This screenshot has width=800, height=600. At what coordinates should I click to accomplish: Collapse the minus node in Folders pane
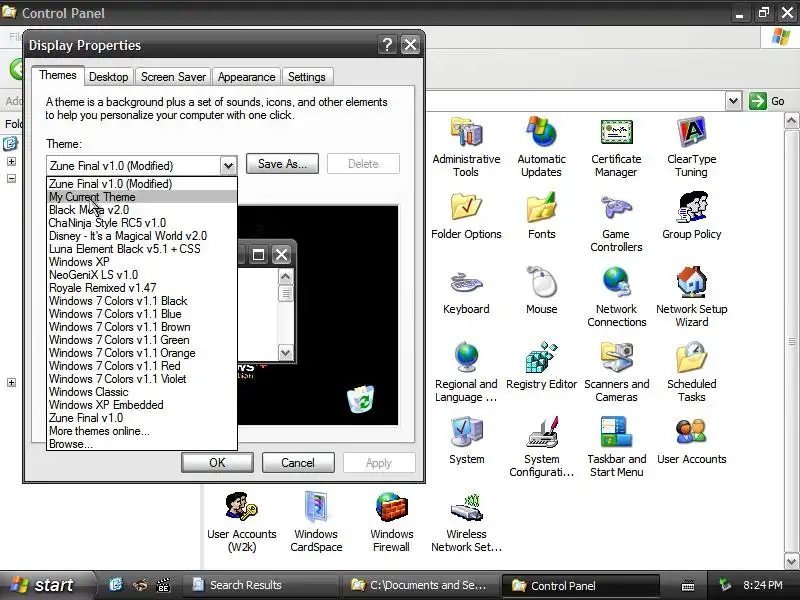11,179
